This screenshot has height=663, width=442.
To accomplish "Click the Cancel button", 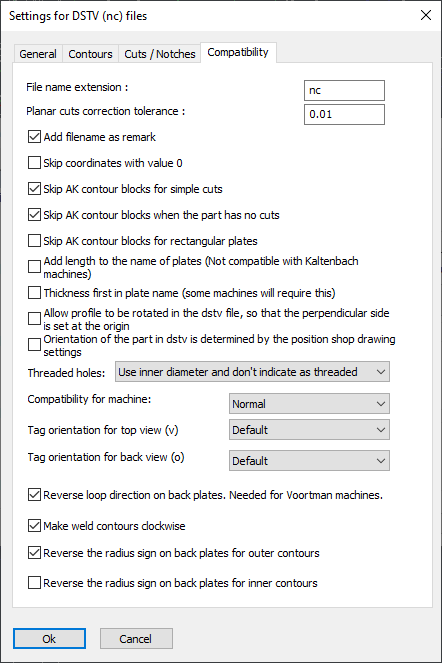I will [x=136, y=638].
